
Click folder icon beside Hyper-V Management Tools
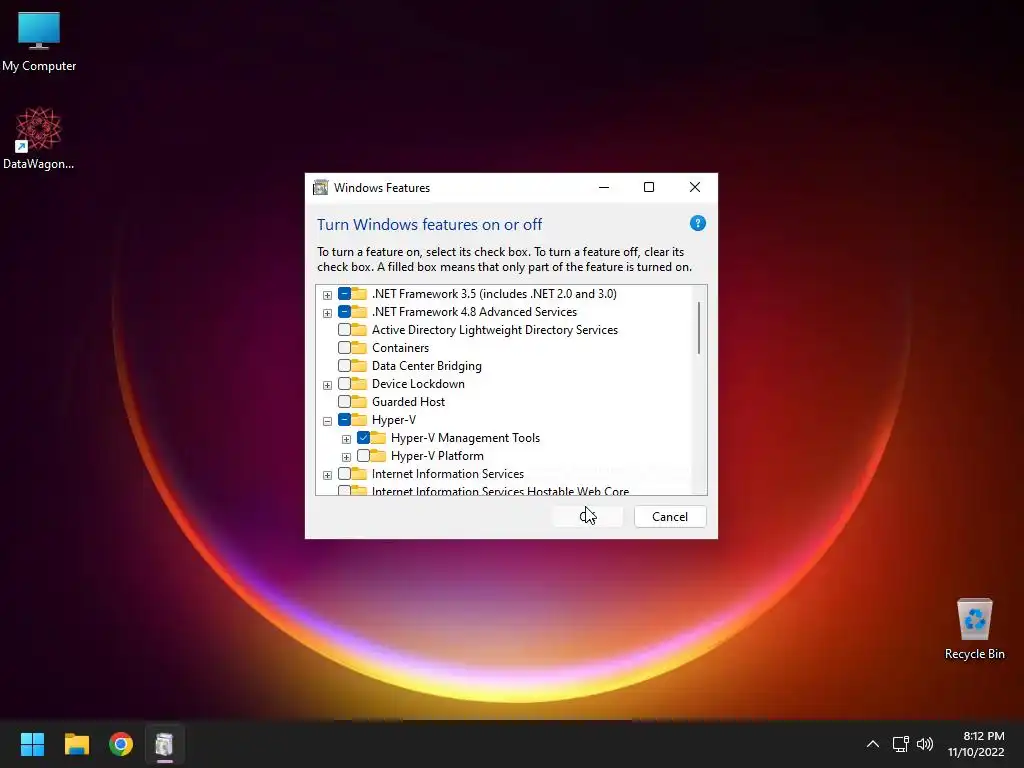tap(377, 438)
